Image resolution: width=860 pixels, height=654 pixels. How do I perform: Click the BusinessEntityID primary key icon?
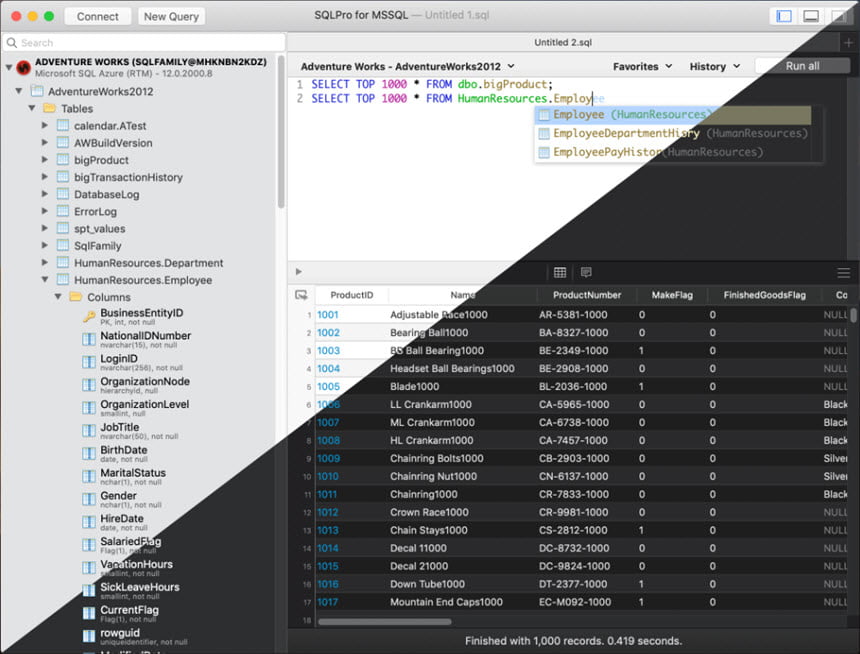pyautogui.click(x=89, y=317)
